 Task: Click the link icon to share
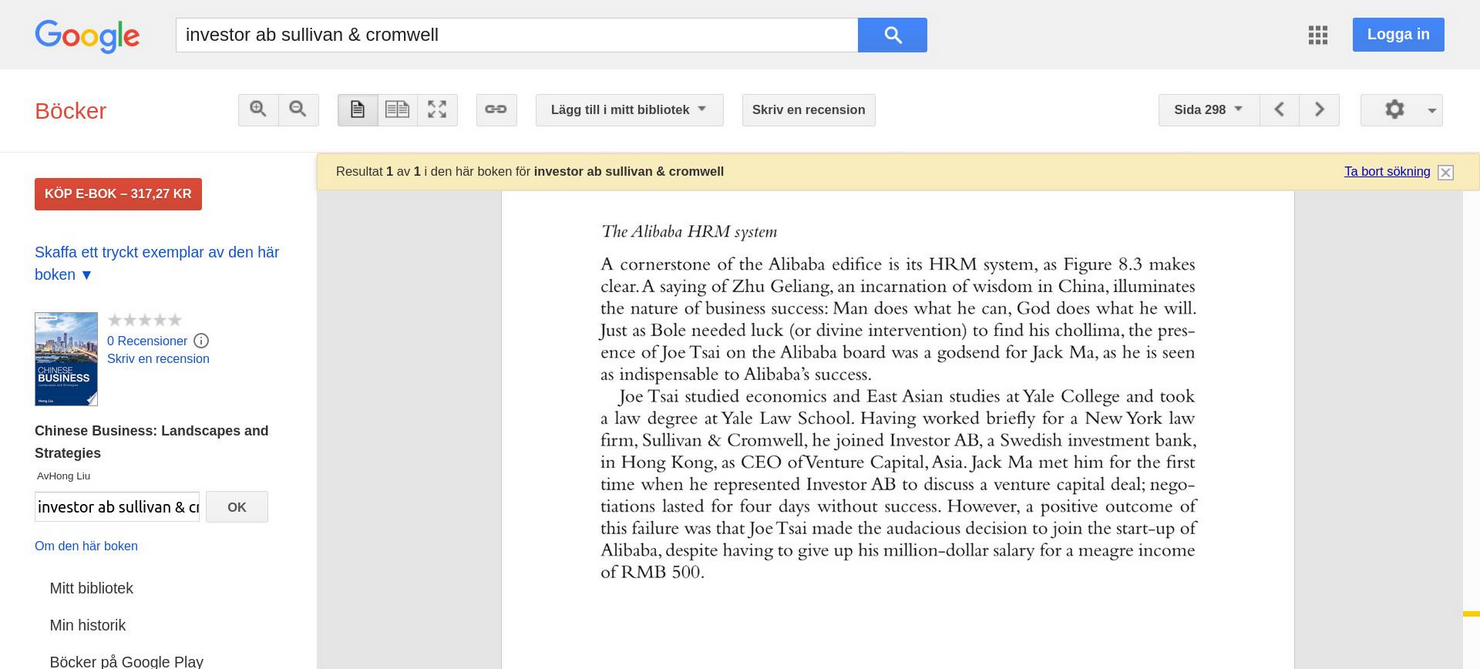pos(496,110)
